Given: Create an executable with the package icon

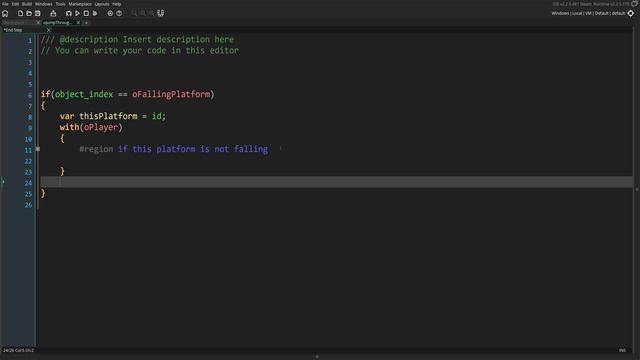Looking at the screenshot, I should pos(53,13).
